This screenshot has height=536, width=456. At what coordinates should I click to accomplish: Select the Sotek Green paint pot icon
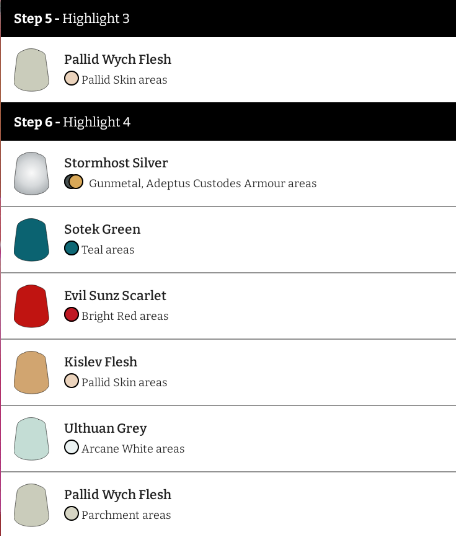pyautogui.click(x=31, y=240)
